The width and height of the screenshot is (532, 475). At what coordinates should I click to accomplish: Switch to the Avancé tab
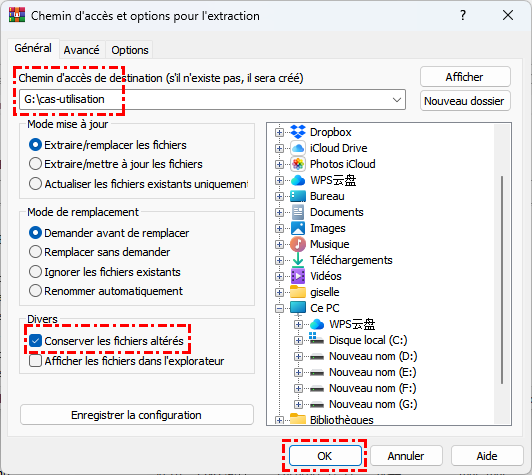click(x=81, y=50)
